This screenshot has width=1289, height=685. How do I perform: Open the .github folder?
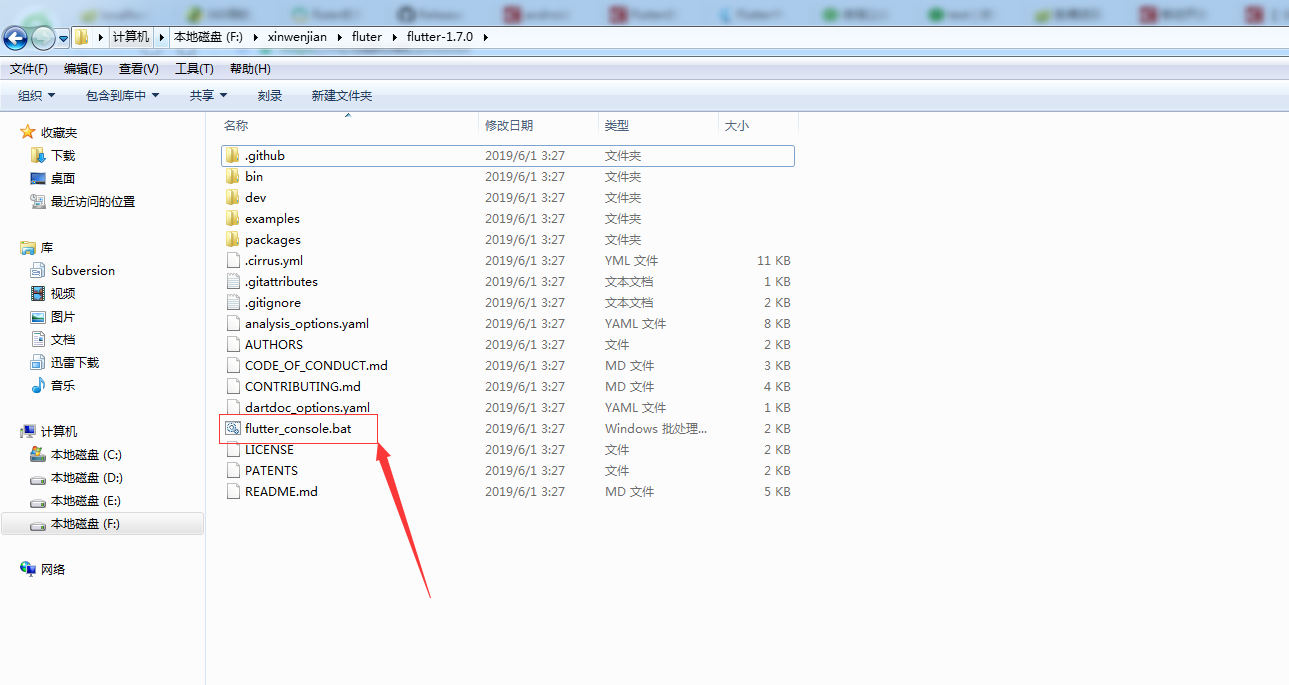262,155
